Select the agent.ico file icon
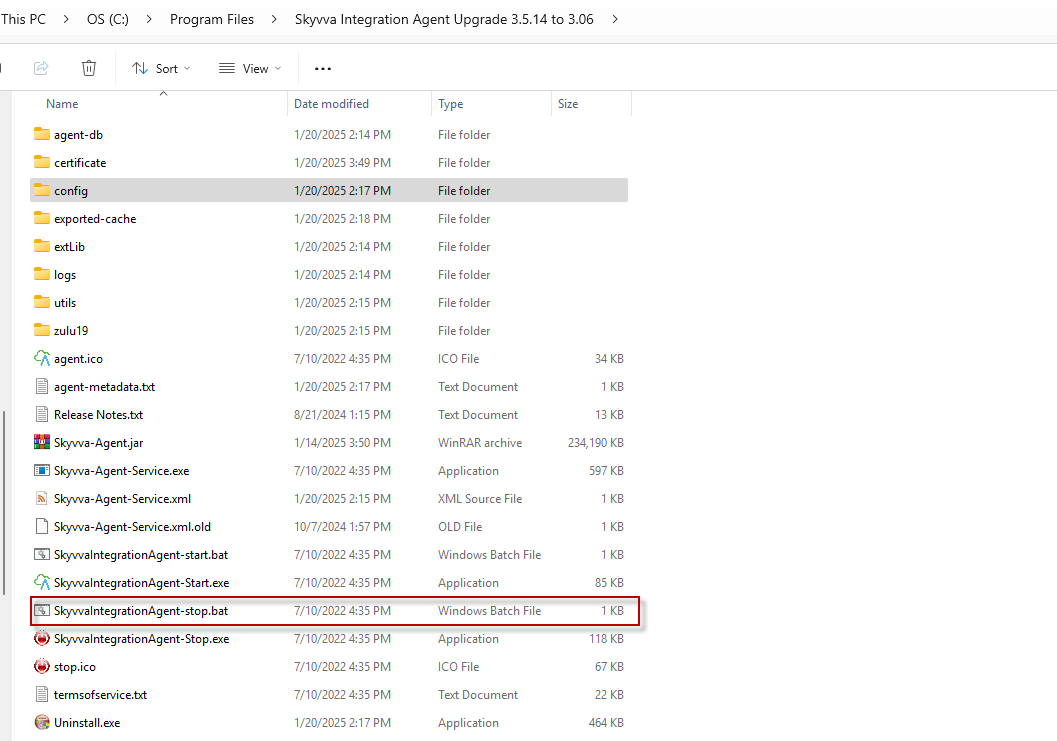 (x=42, y=358)
